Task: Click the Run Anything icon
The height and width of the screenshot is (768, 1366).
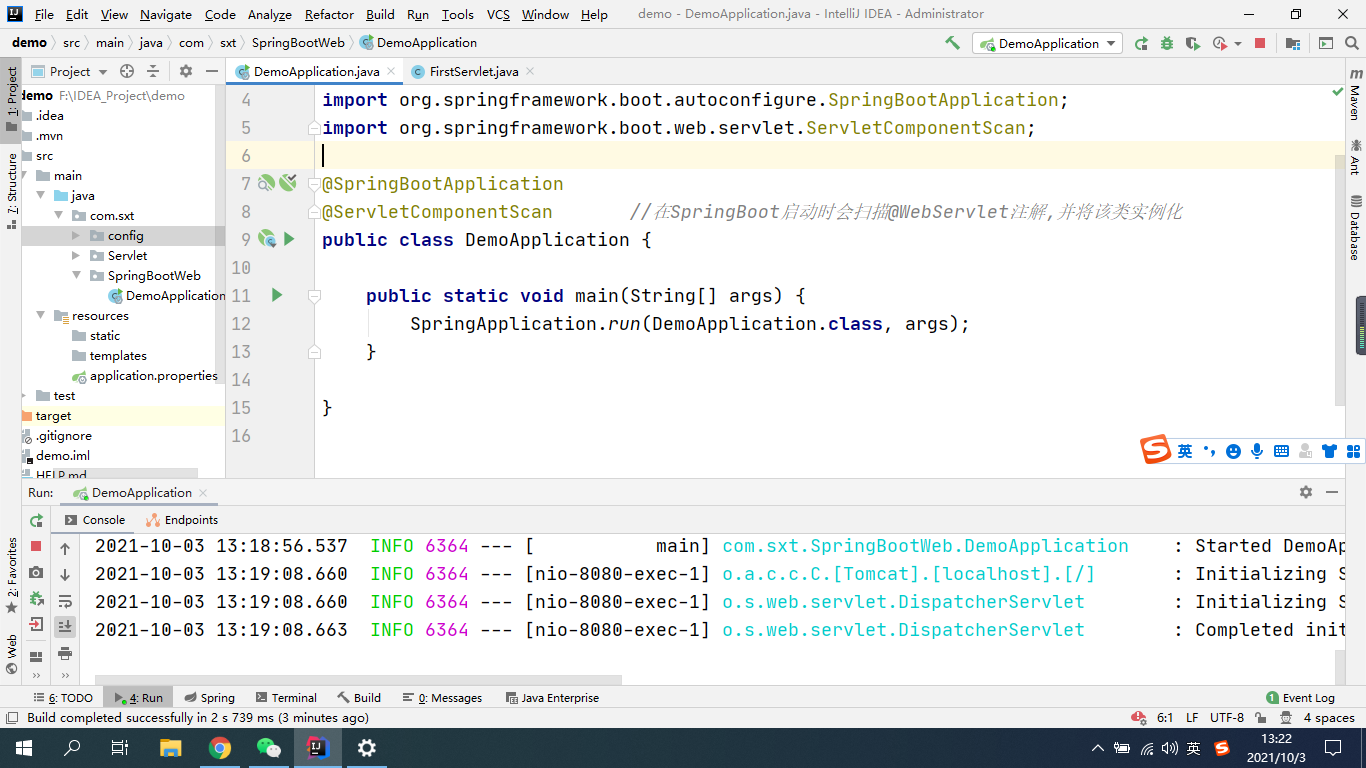Action: [1326, 43]
